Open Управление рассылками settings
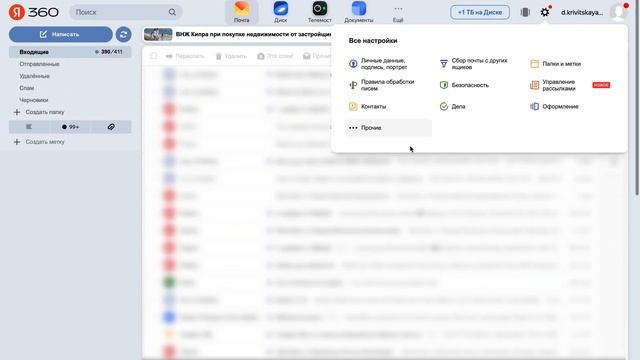Viewport: 640px width, 360px height. point(569,85)
